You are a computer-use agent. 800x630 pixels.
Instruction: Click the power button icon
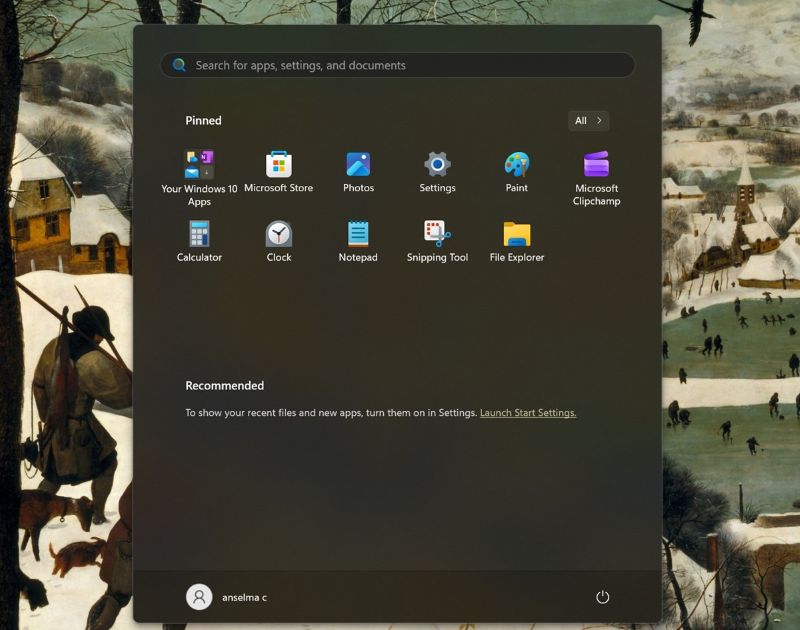pos(603,597)
